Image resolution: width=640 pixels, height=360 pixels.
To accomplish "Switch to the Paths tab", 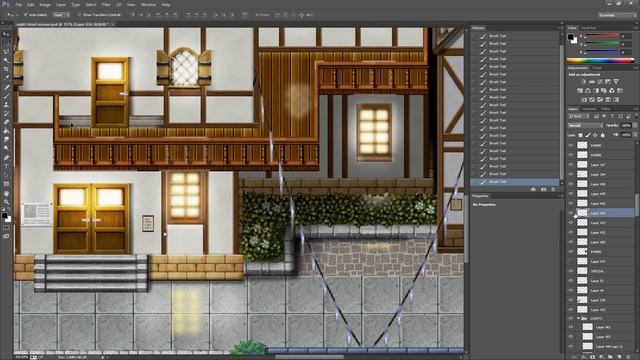I will 605,109.
